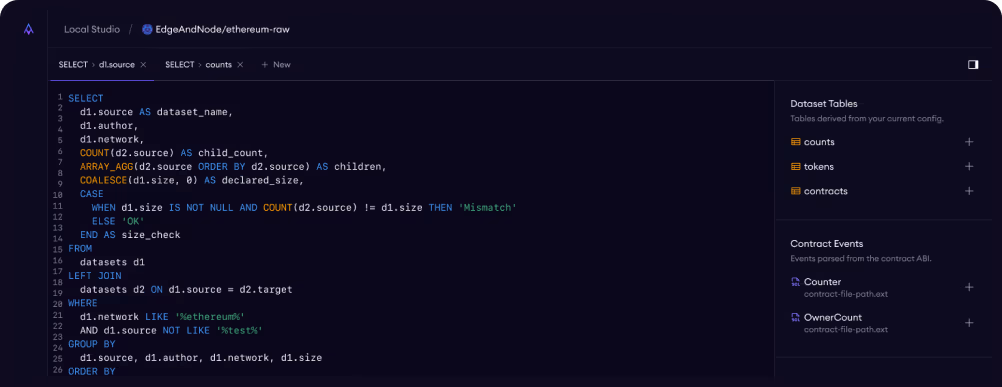Switch to the SELECT counts tab
Viewport: 1002px width, 387px height.
[198, 64]
